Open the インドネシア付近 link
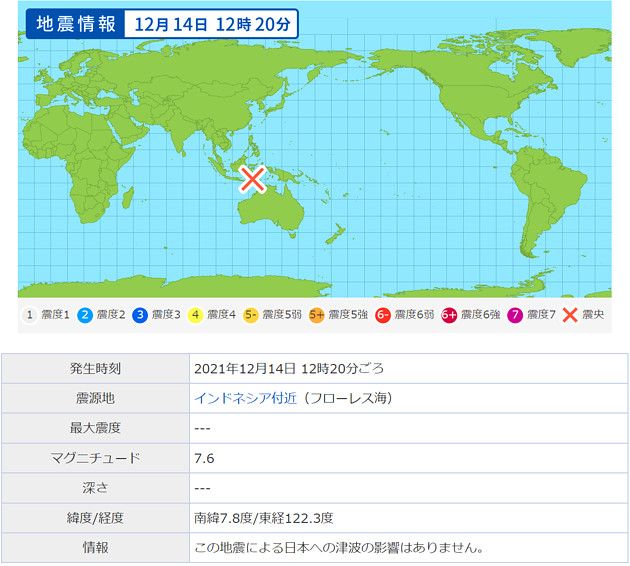Image resolution: width=630 pixels, height=566 pixels. pos(245,398)
